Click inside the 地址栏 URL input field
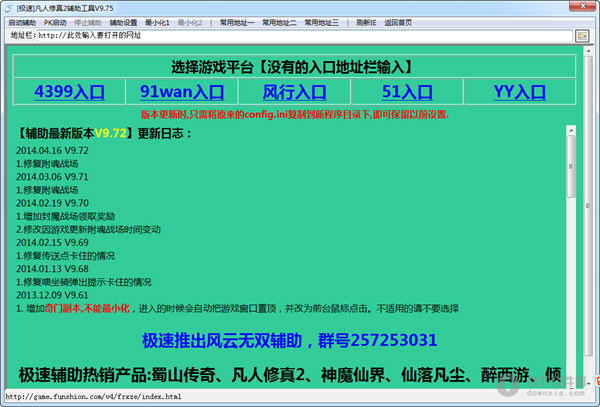This screenshot has width=600, height=407. pyautogui.click(x=305, y=36)
